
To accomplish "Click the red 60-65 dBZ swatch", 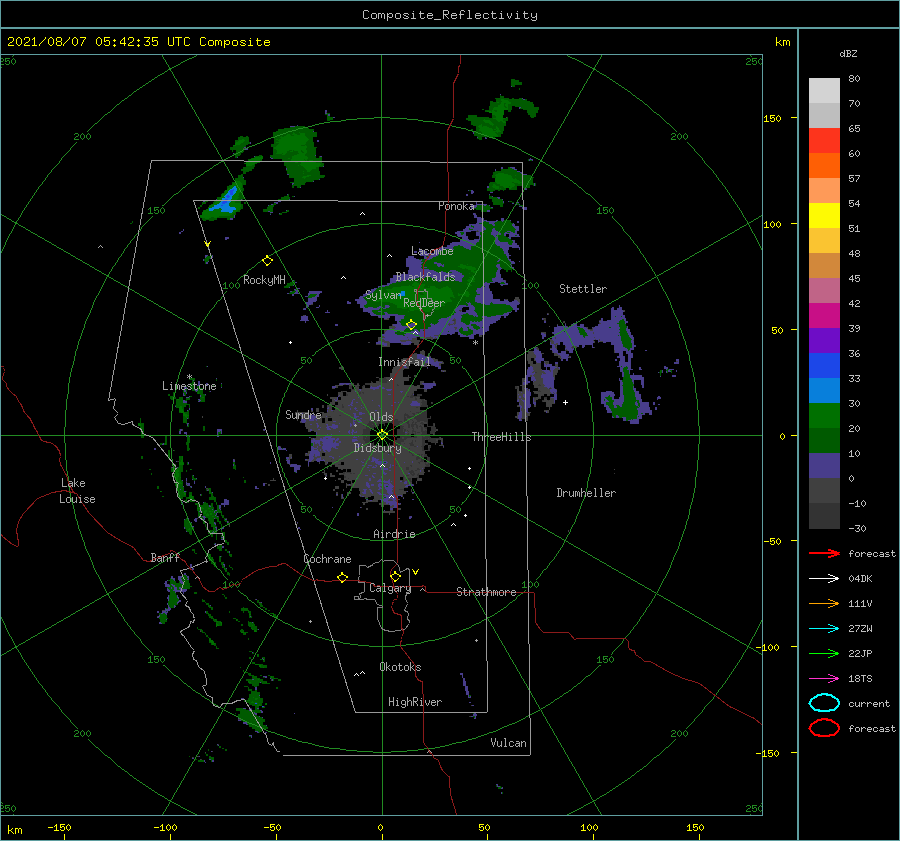I will coord(824,141).
